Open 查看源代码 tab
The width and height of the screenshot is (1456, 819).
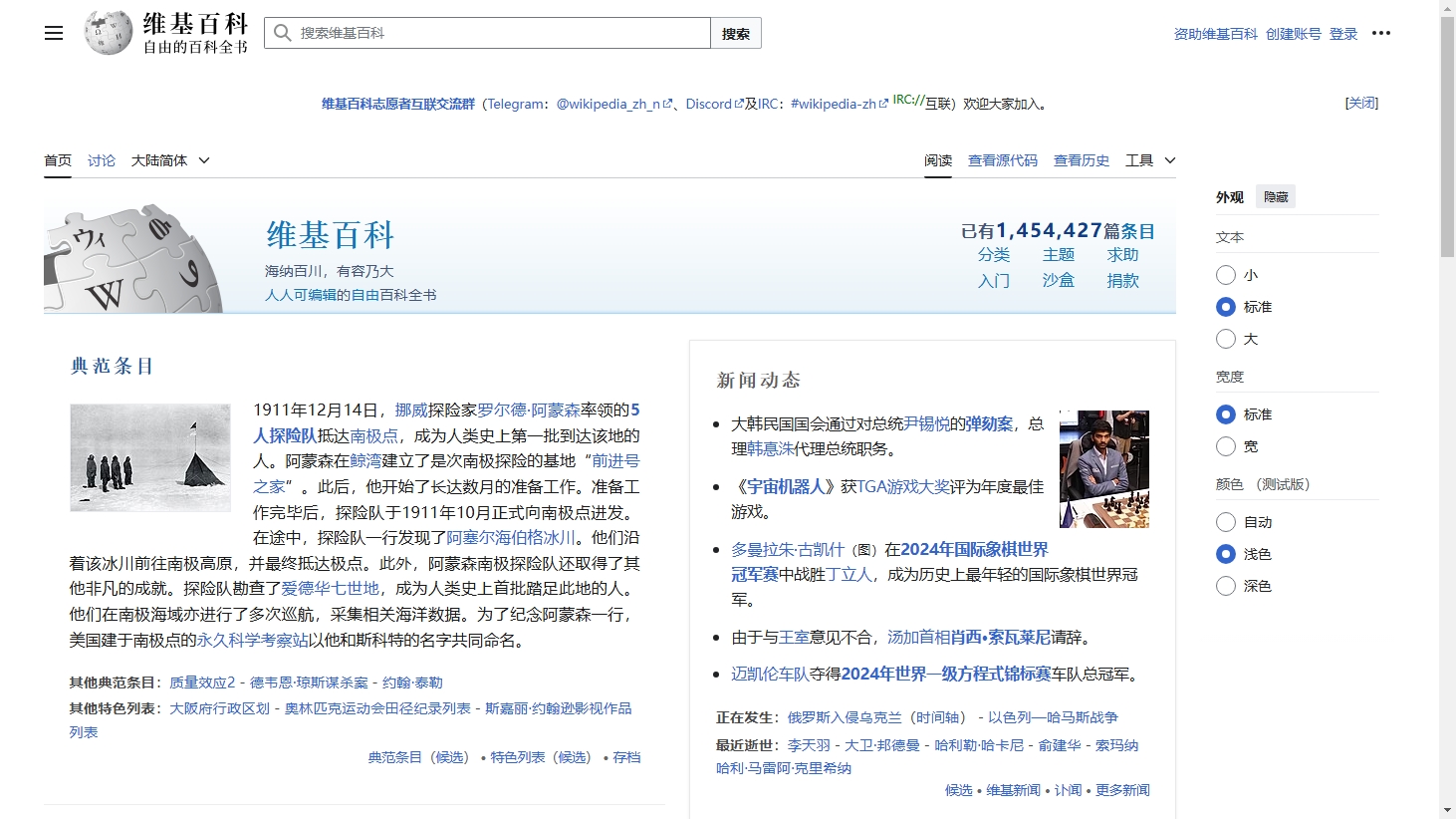1003,160
